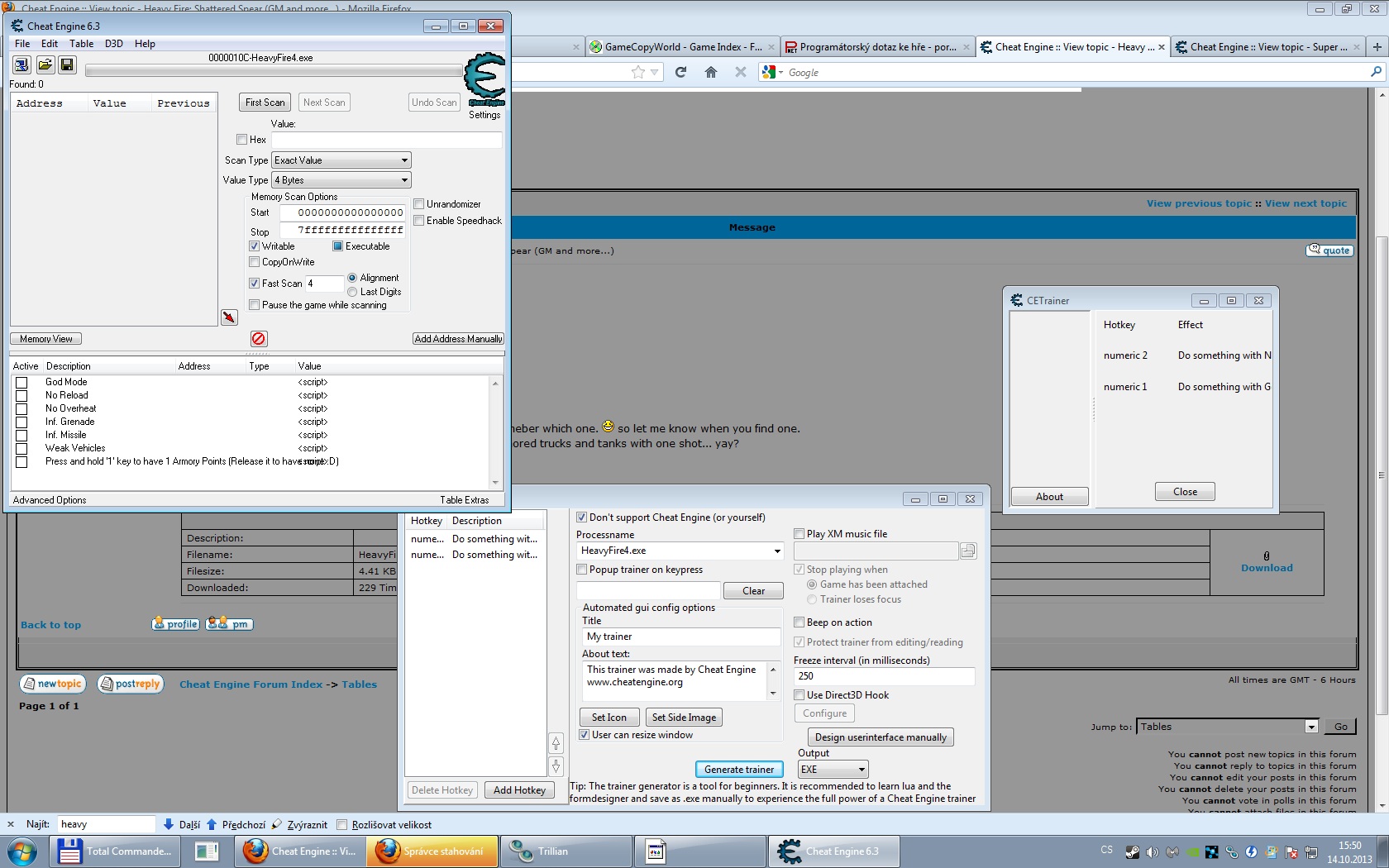Copy selected addresses to list with red arrow
This screenshot has height=868, width=1389.
tap(229, 317)
